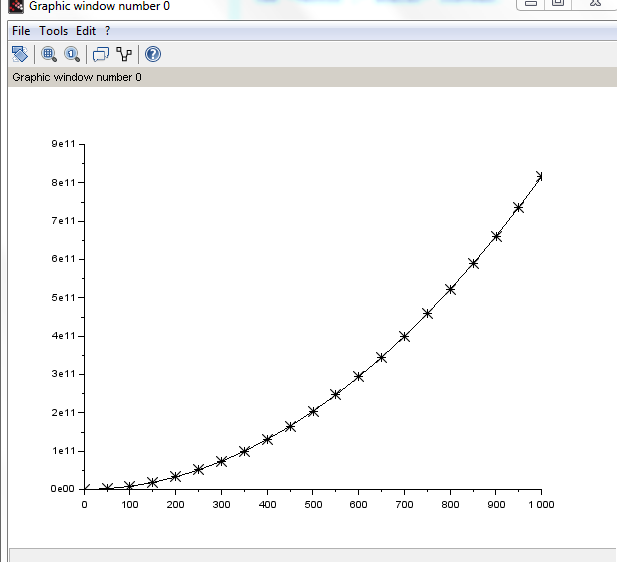This screenshot has width=617, height=562.
Task: Click the star marker at x=300
Action: pos(222,461)
